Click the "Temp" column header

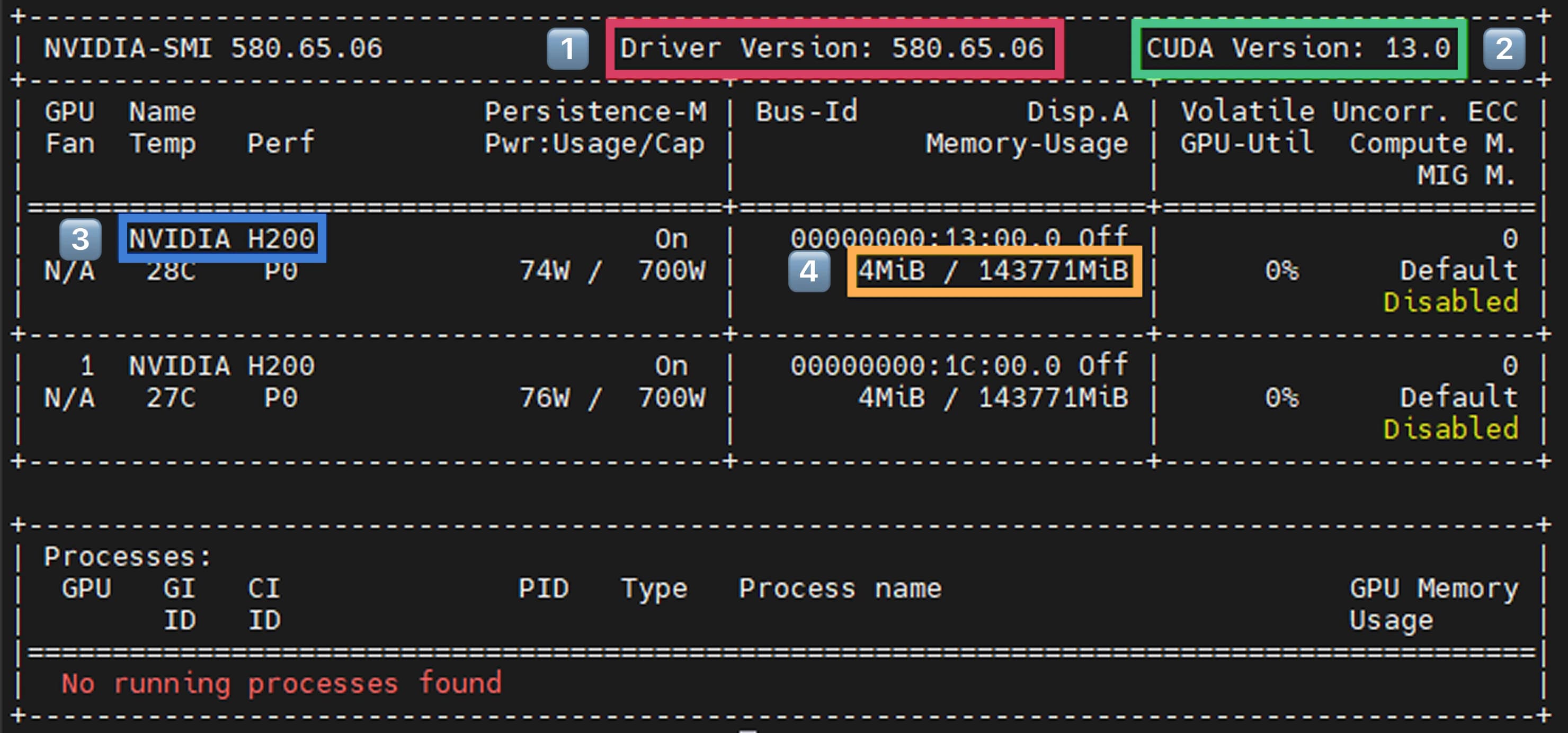[163, 144]
